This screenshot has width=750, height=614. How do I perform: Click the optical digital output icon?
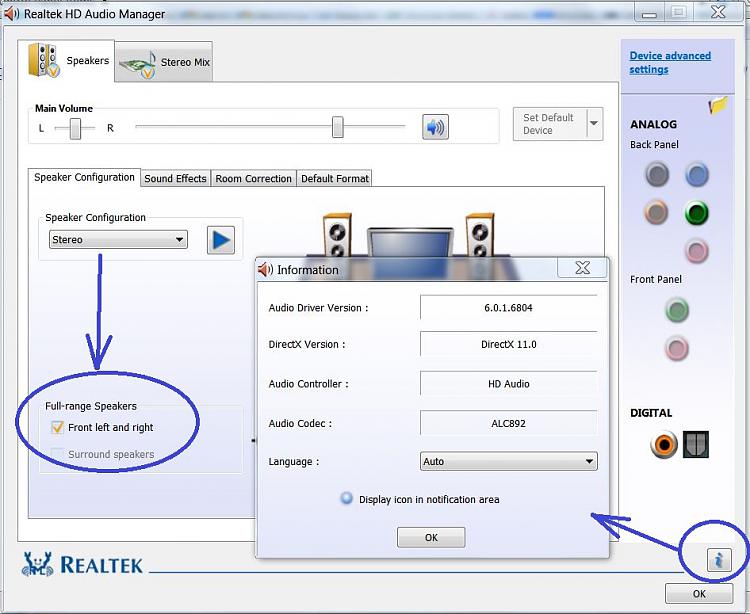[696, 444]
